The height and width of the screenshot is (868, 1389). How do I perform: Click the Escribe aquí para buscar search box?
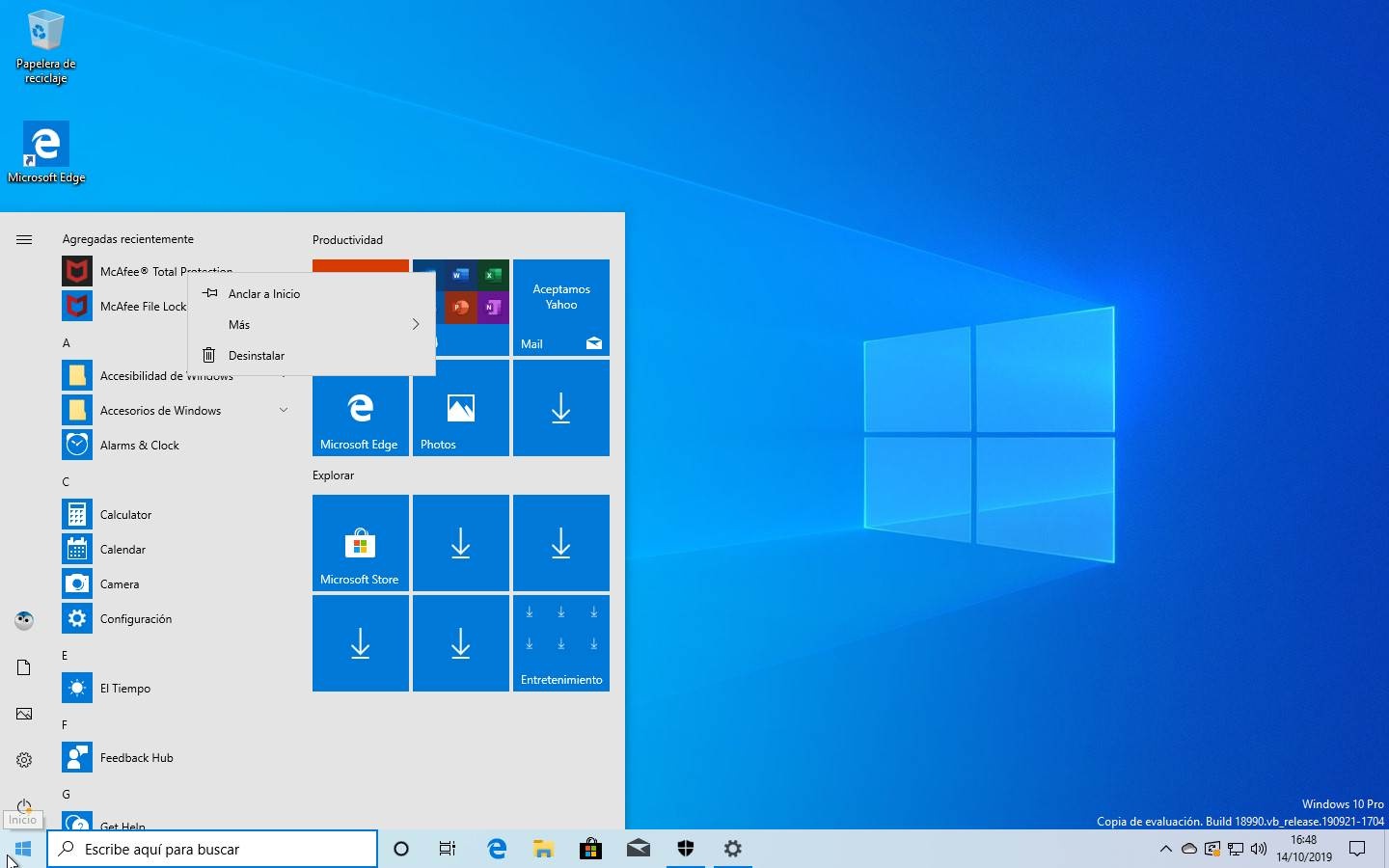[x=212, y=849]
